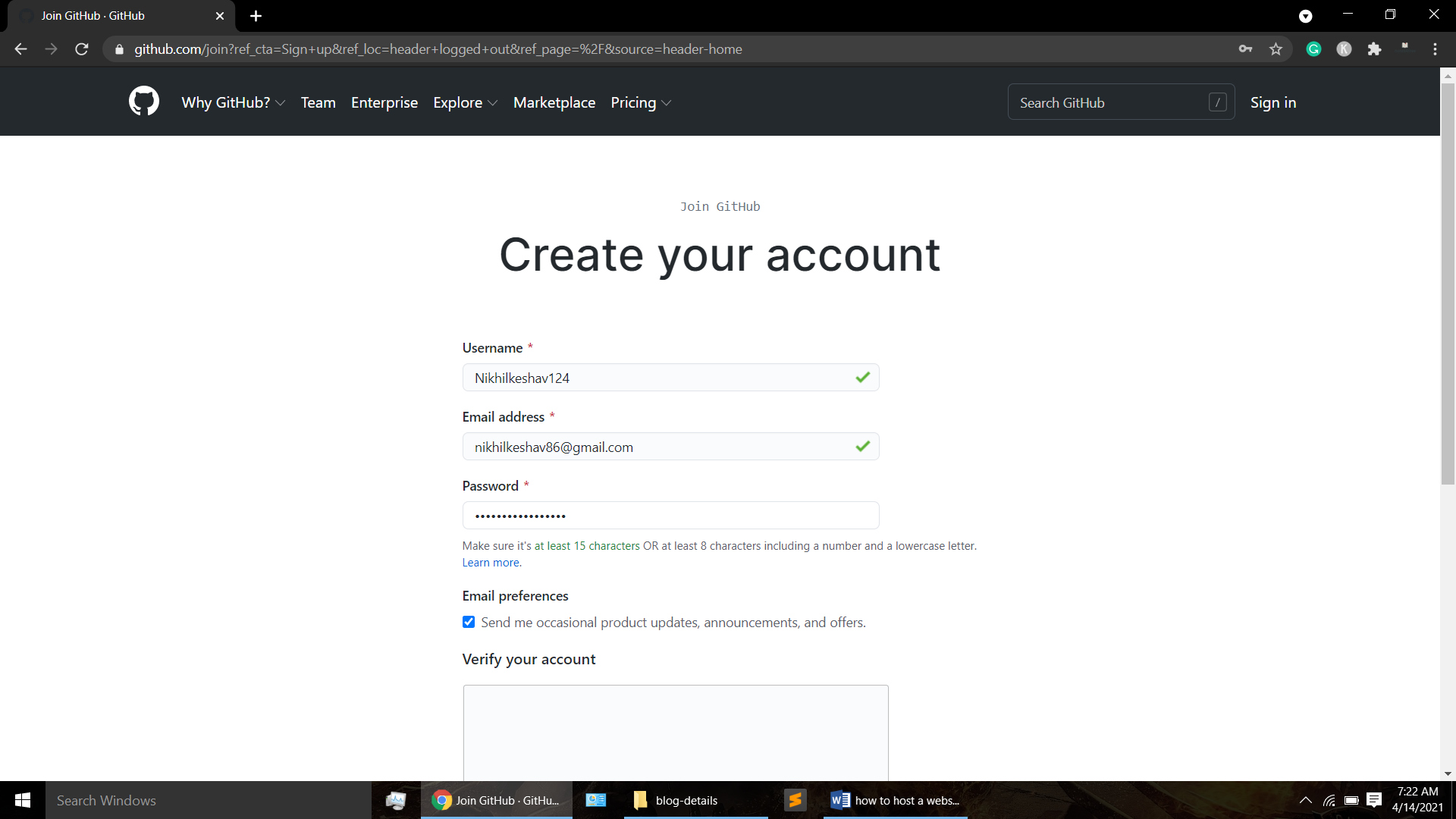Image resolution: width=1456 pixels, height=819 pixels.
Task: Open the Marketplace page
Action: point(554,102)
